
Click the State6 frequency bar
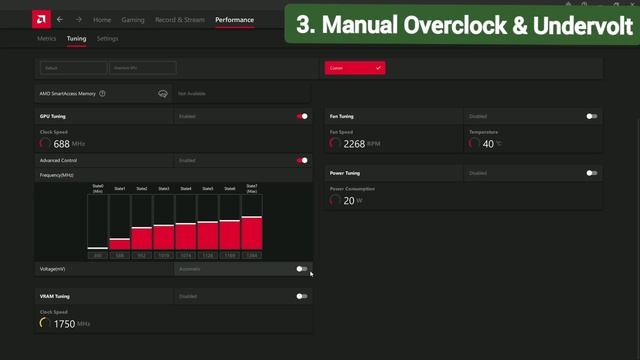[x=230, y=222]
